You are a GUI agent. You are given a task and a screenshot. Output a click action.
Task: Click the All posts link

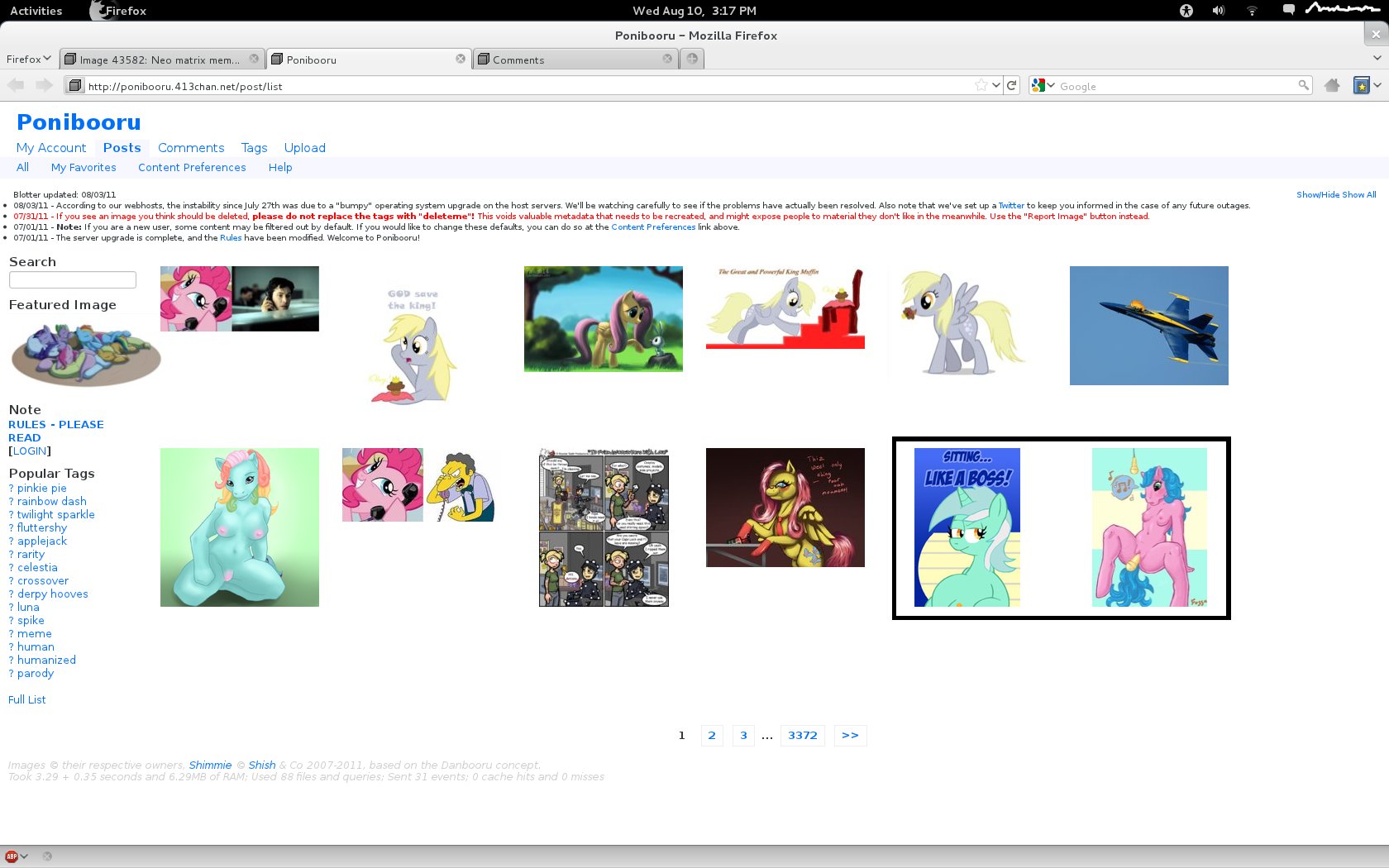22,167
